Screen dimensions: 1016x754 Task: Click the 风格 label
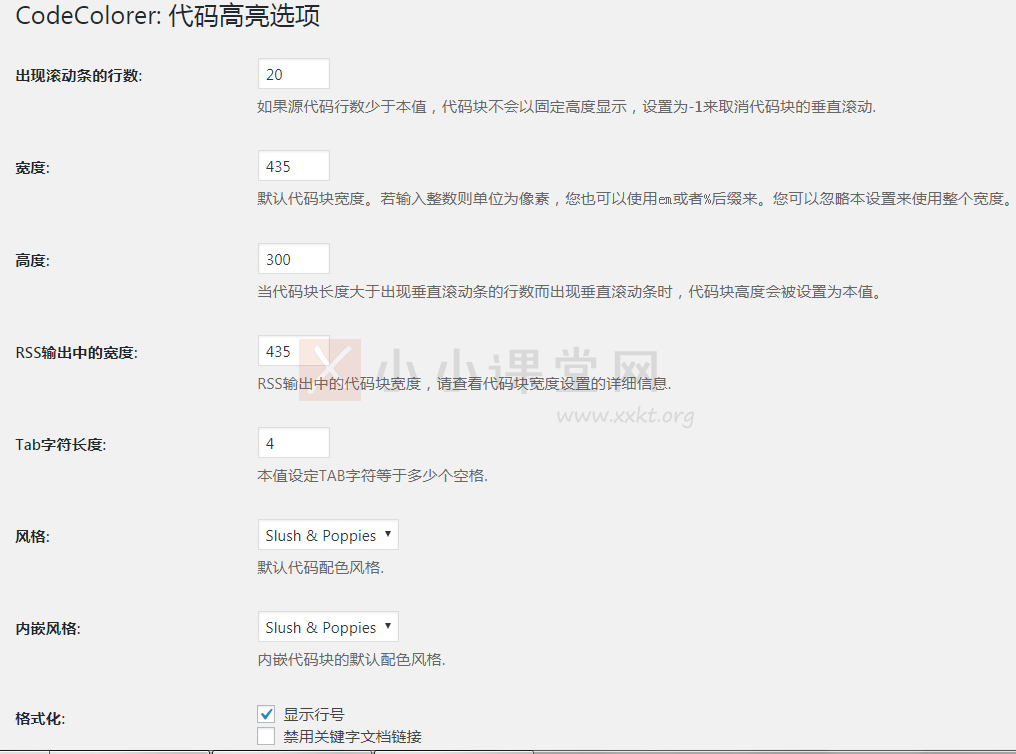click(x=32, y=537)
